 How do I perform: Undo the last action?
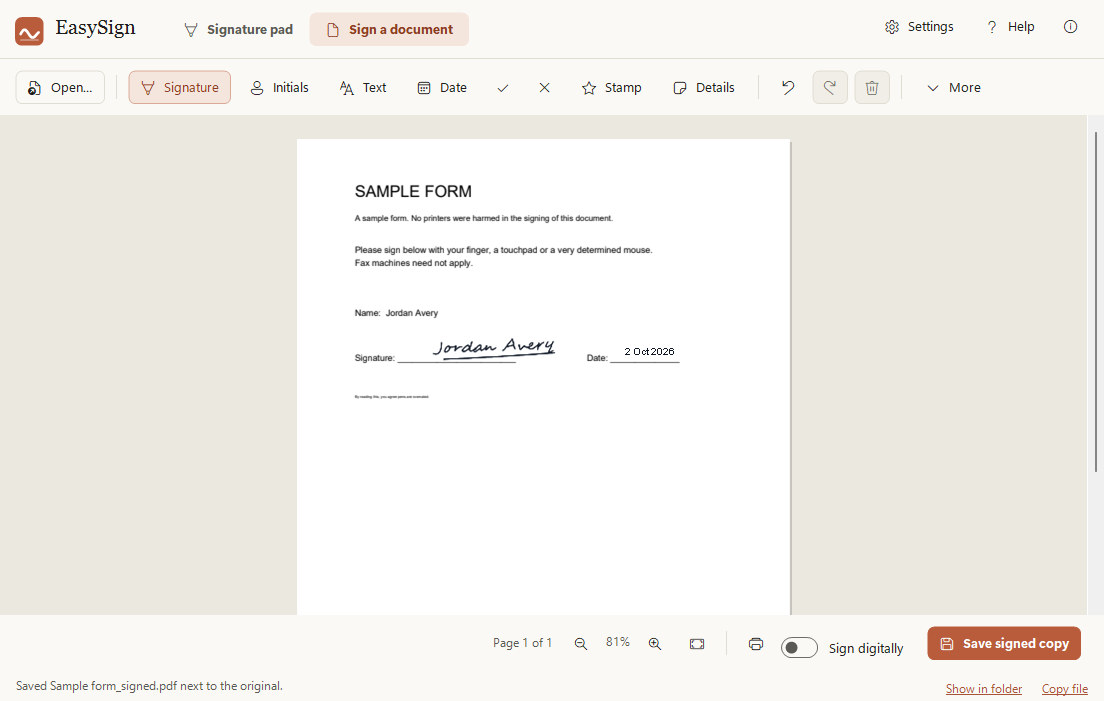pos(788,87)
